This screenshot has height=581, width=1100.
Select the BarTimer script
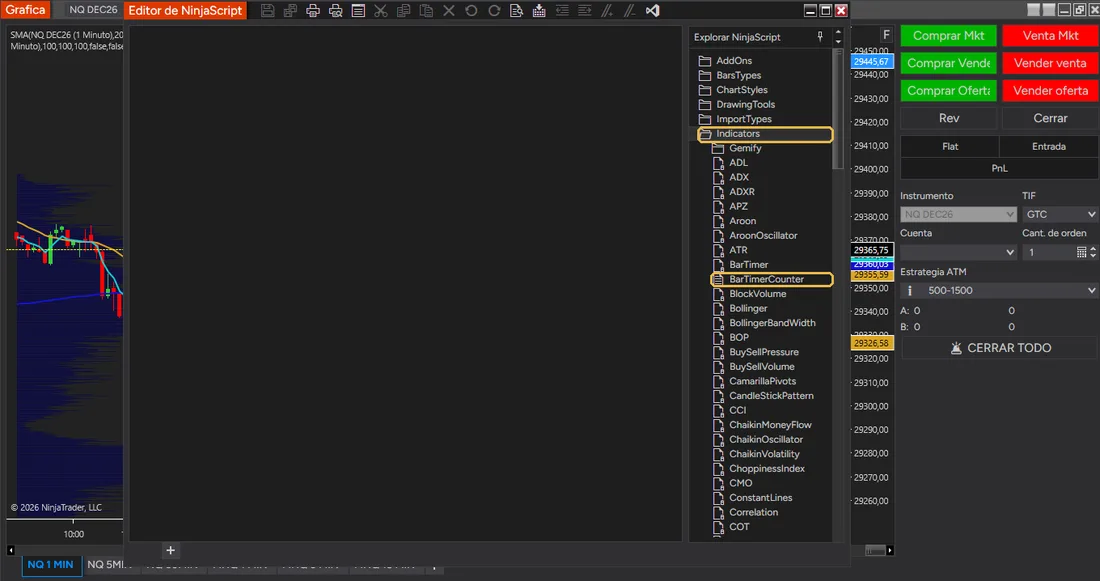(x=749, y=265)
